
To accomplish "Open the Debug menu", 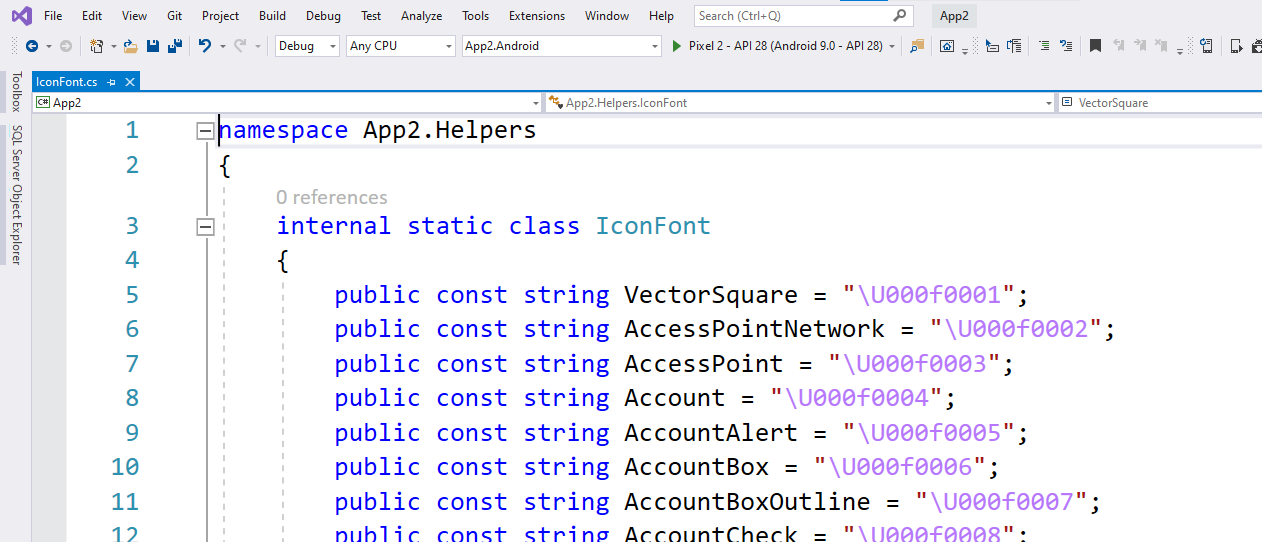I will (x=323, y=15).
